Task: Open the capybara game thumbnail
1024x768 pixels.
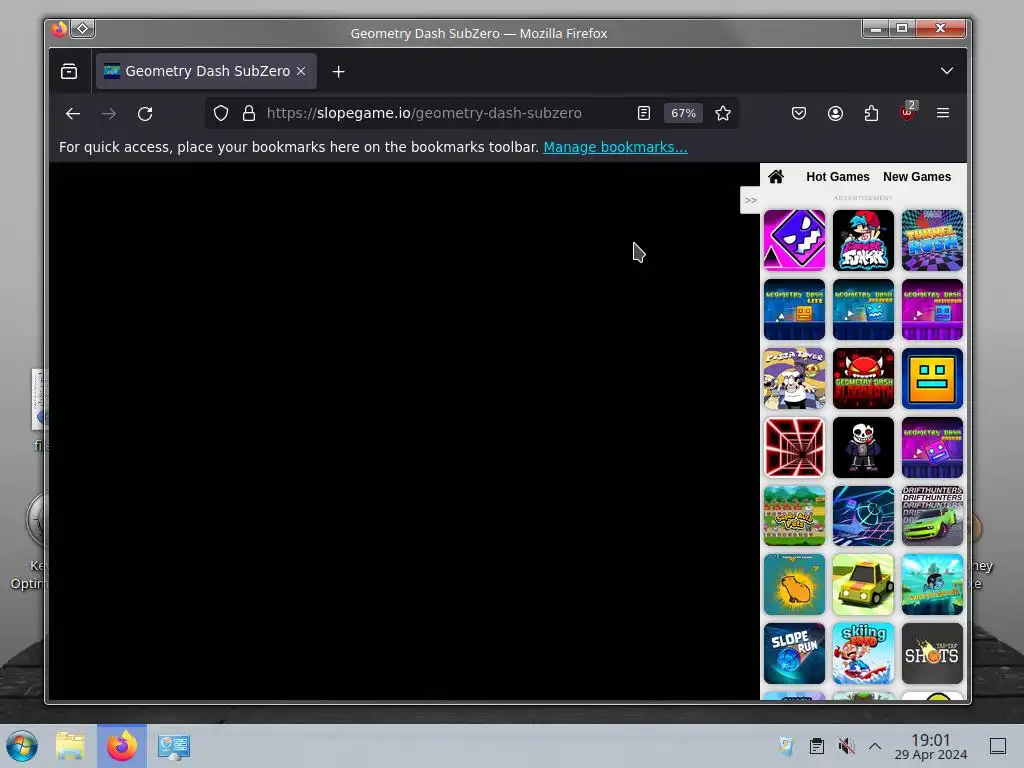Action: pyautogui.click(x=794, y=584)
